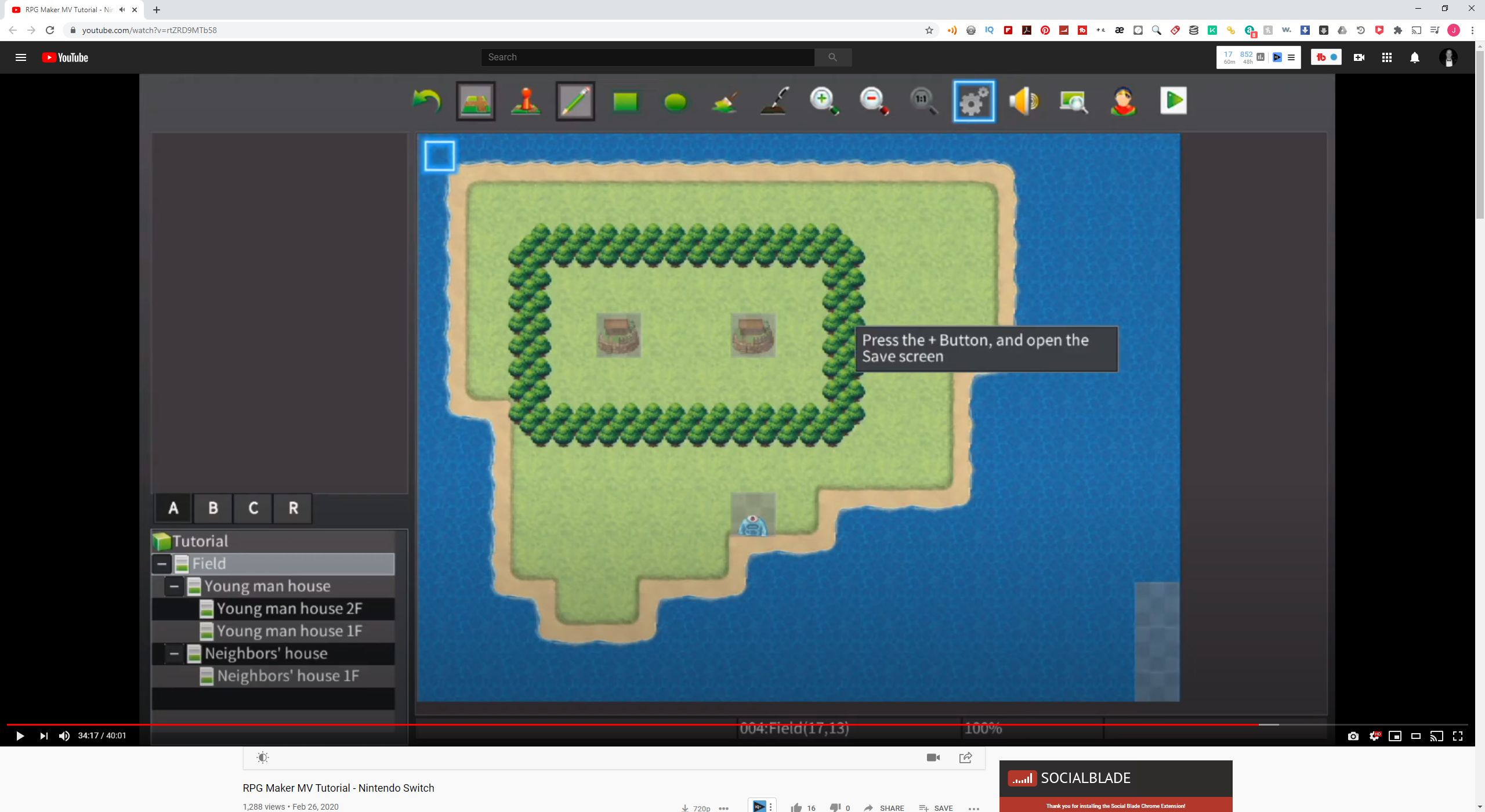The width and height of the screenshot is (1485, 812).
Task: Open the sound test speaker icon
Action: 1024,101
